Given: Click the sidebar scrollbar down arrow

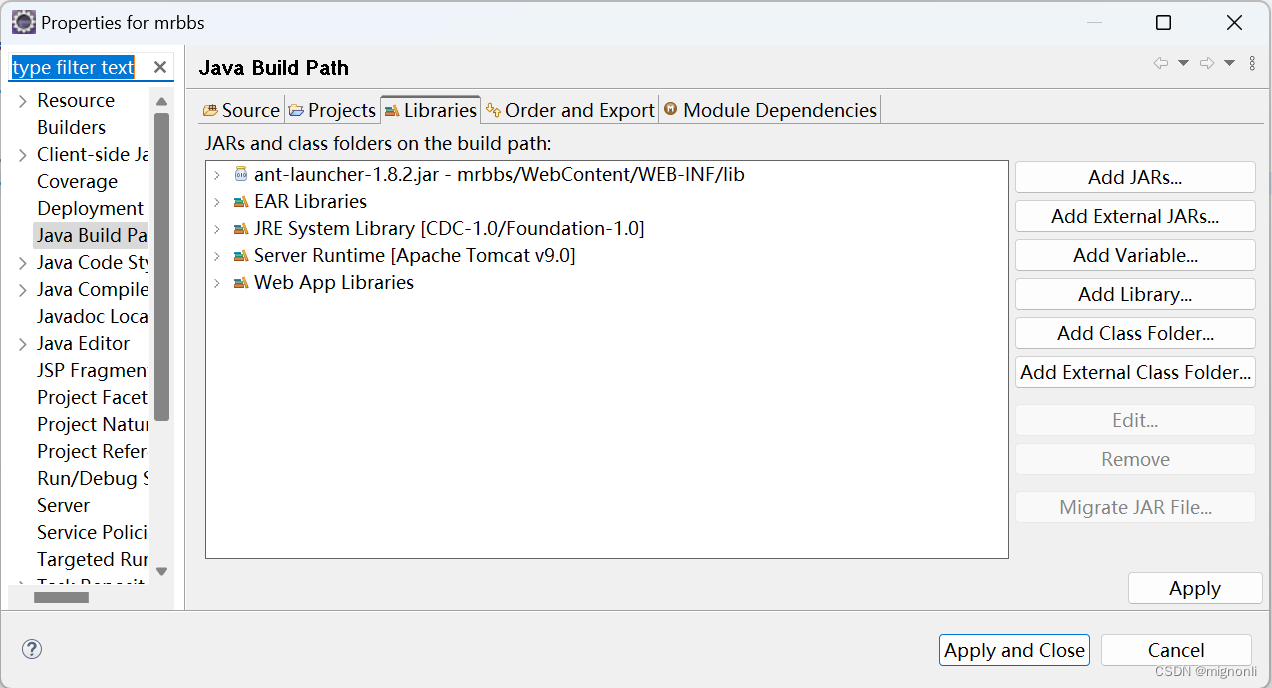Looking at the screenshot, I should pyautogui.click(x=160, y=571).
